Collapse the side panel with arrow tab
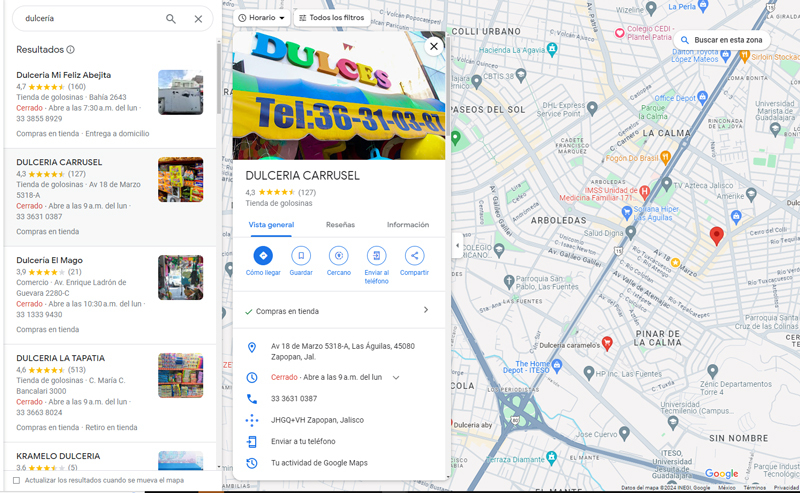The image size is (800, 493). click(457, 245)
